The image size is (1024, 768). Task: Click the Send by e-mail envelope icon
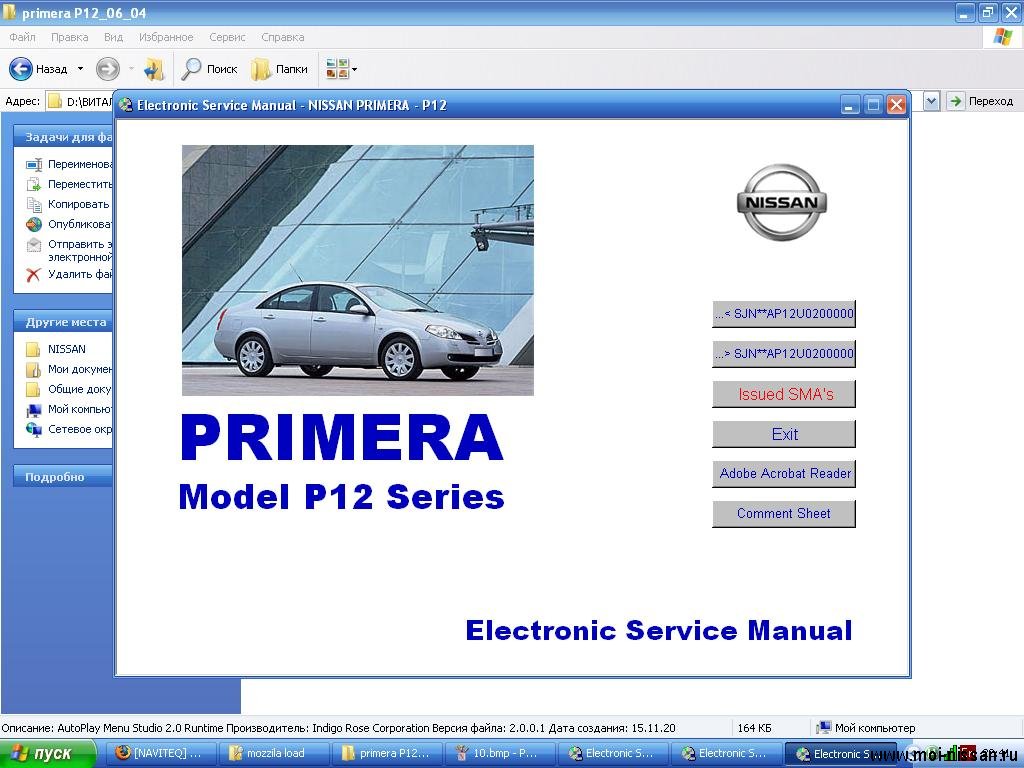click(34, 245)
